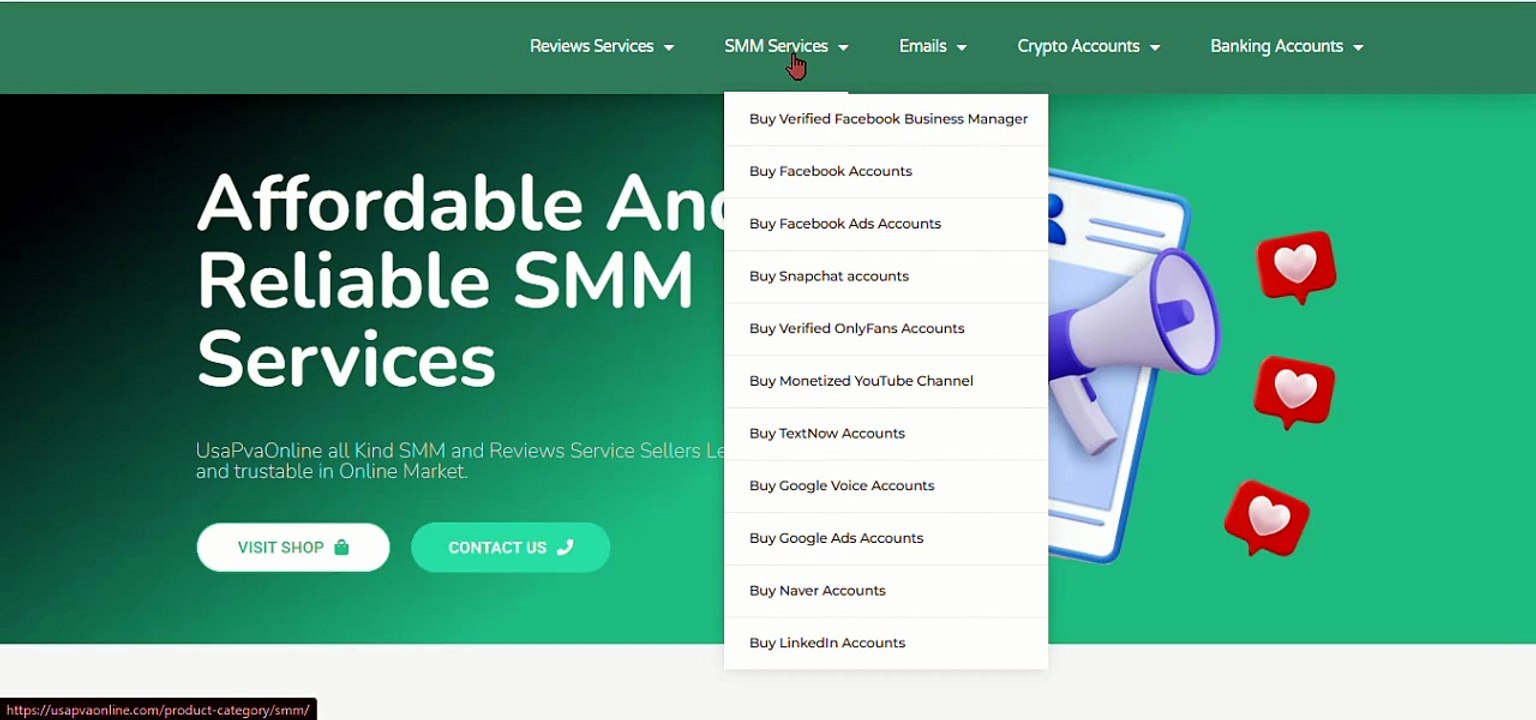Expand the Banking Accounts navigation dropdown
This screenshot has height=720, width=1536.
1287,46
